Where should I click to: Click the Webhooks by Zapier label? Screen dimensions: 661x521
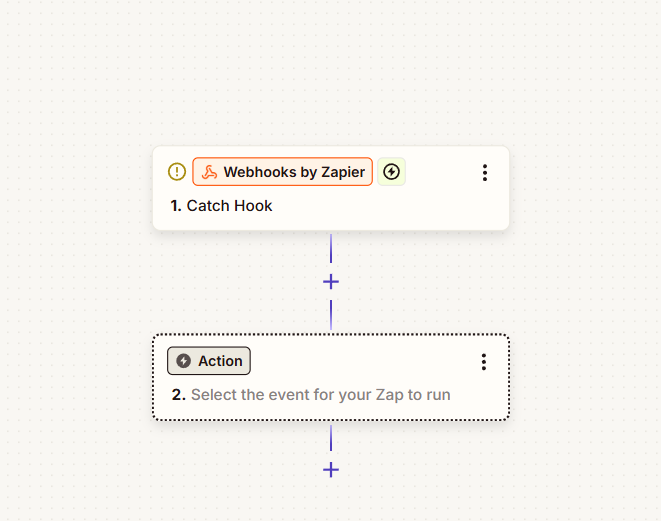pos(295,172)
